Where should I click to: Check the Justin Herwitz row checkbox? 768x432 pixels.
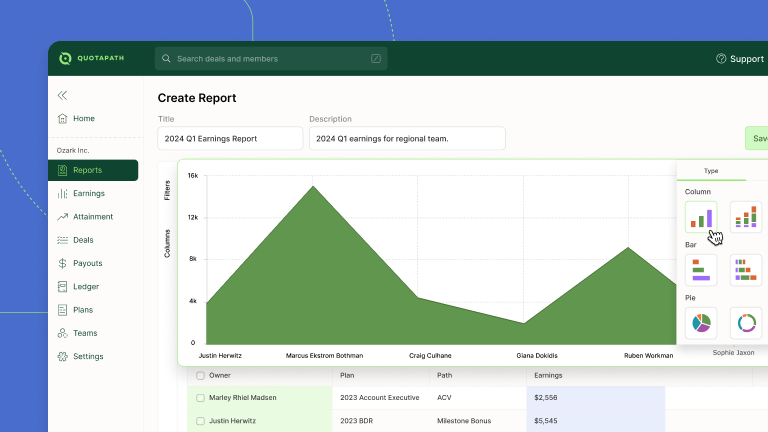pyautogui.click(x=200, y=421)
